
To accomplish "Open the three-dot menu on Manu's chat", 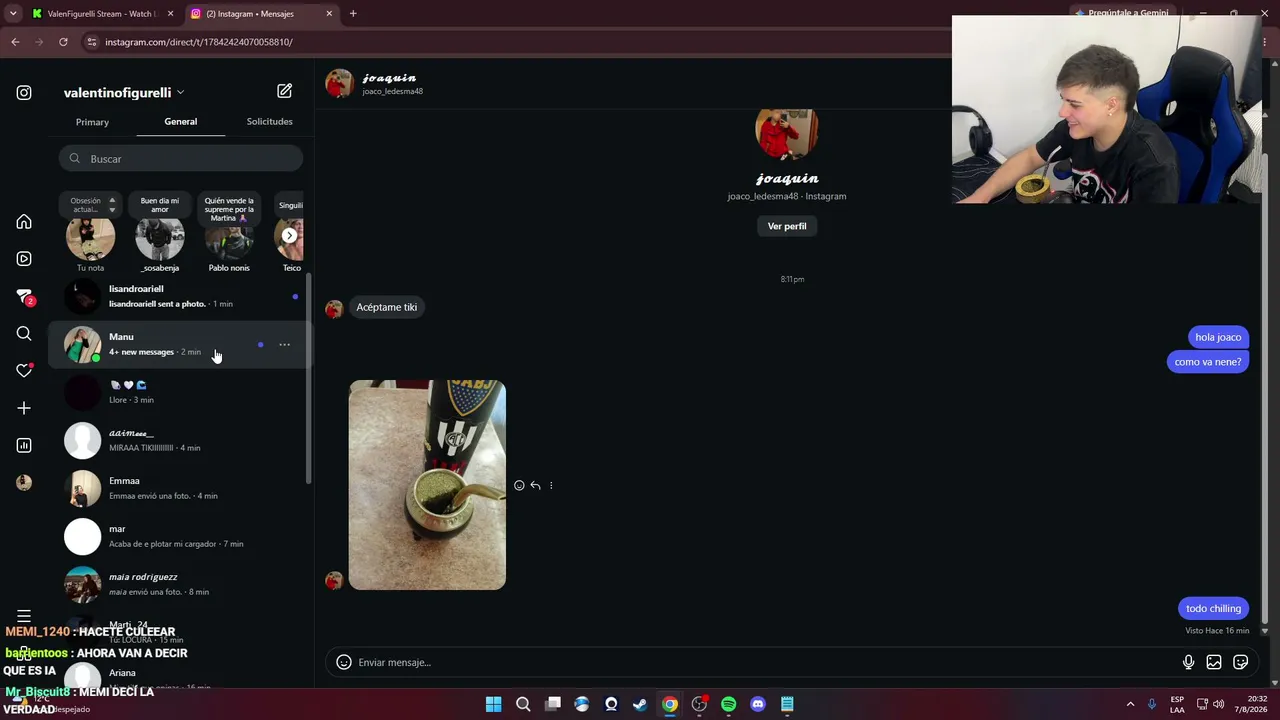I will click(x=285, y=345).
